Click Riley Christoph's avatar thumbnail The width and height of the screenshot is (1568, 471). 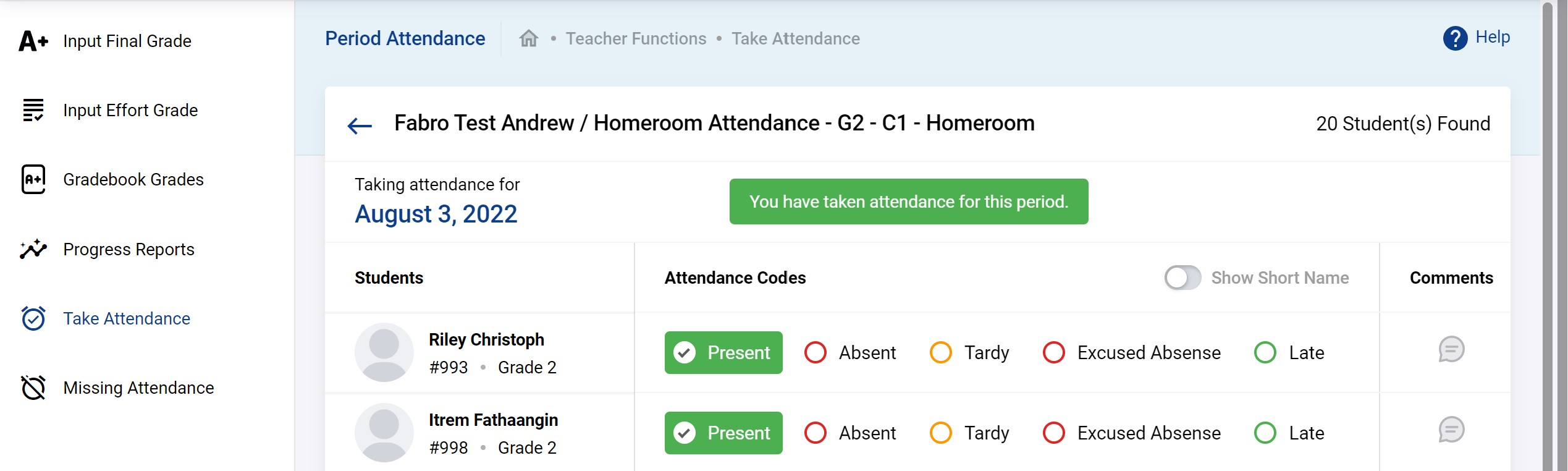click(x=384, y=352)
